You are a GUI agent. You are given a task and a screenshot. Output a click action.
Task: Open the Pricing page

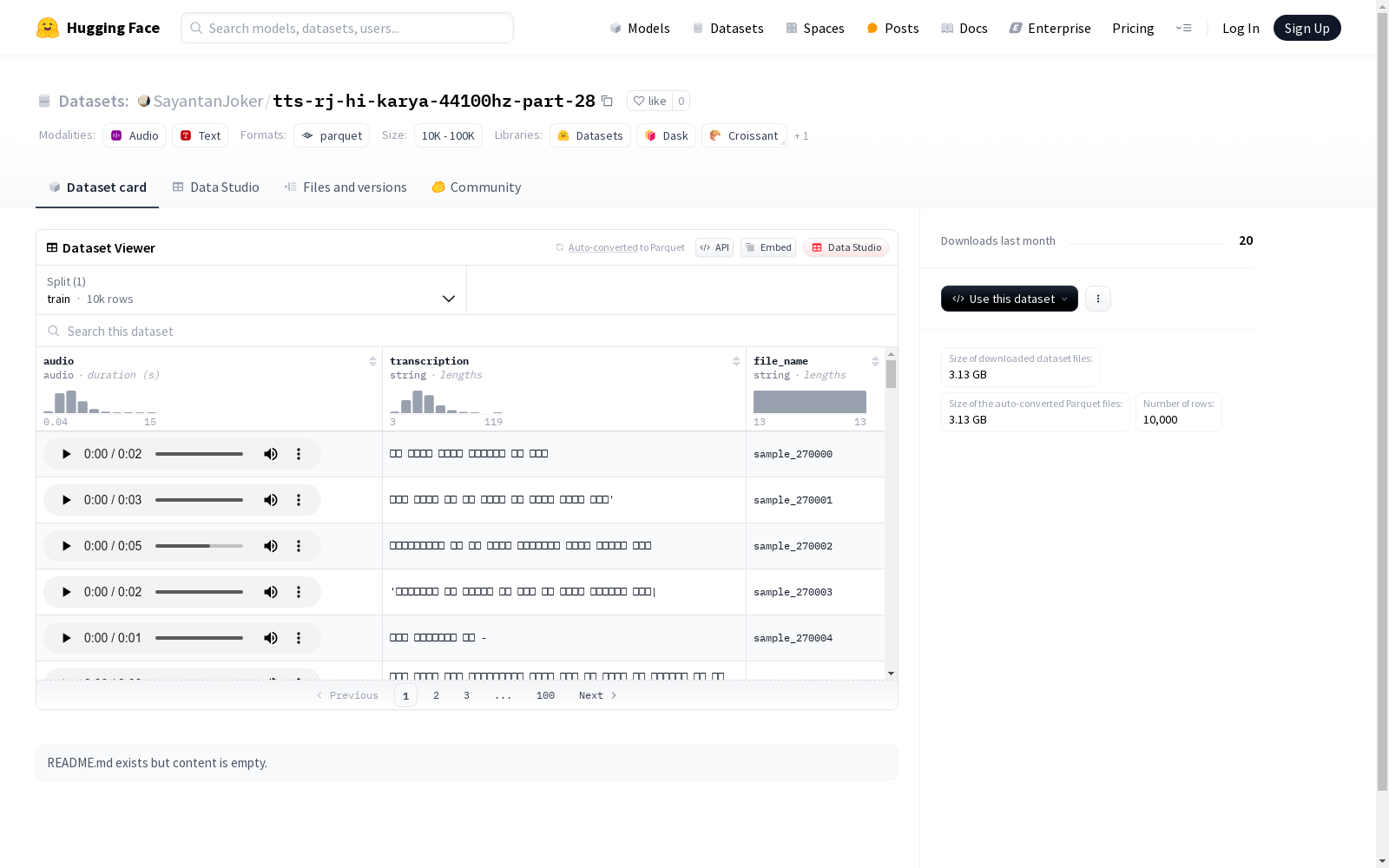click(x=1133, y=28)
